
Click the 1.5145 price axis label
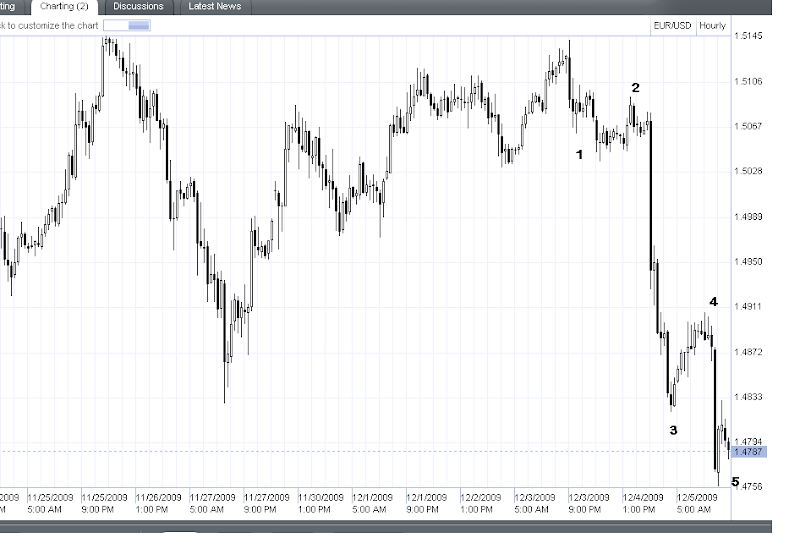click(748, 36)
